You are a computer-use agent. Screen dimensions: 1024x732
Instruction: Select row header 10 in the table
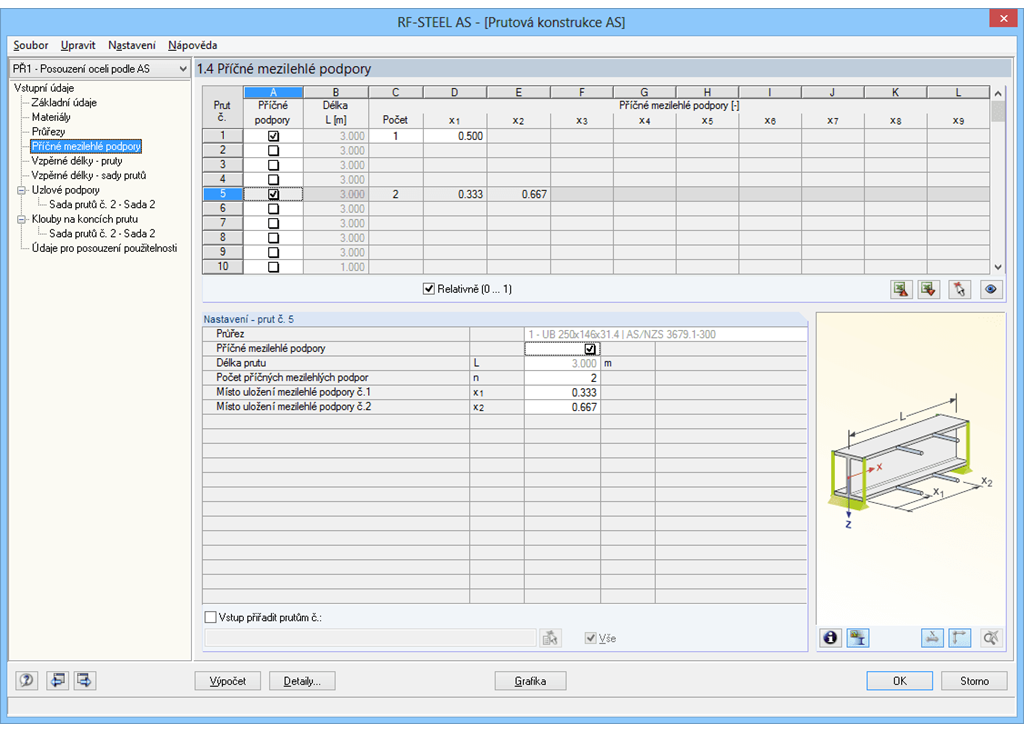(223, 267)
